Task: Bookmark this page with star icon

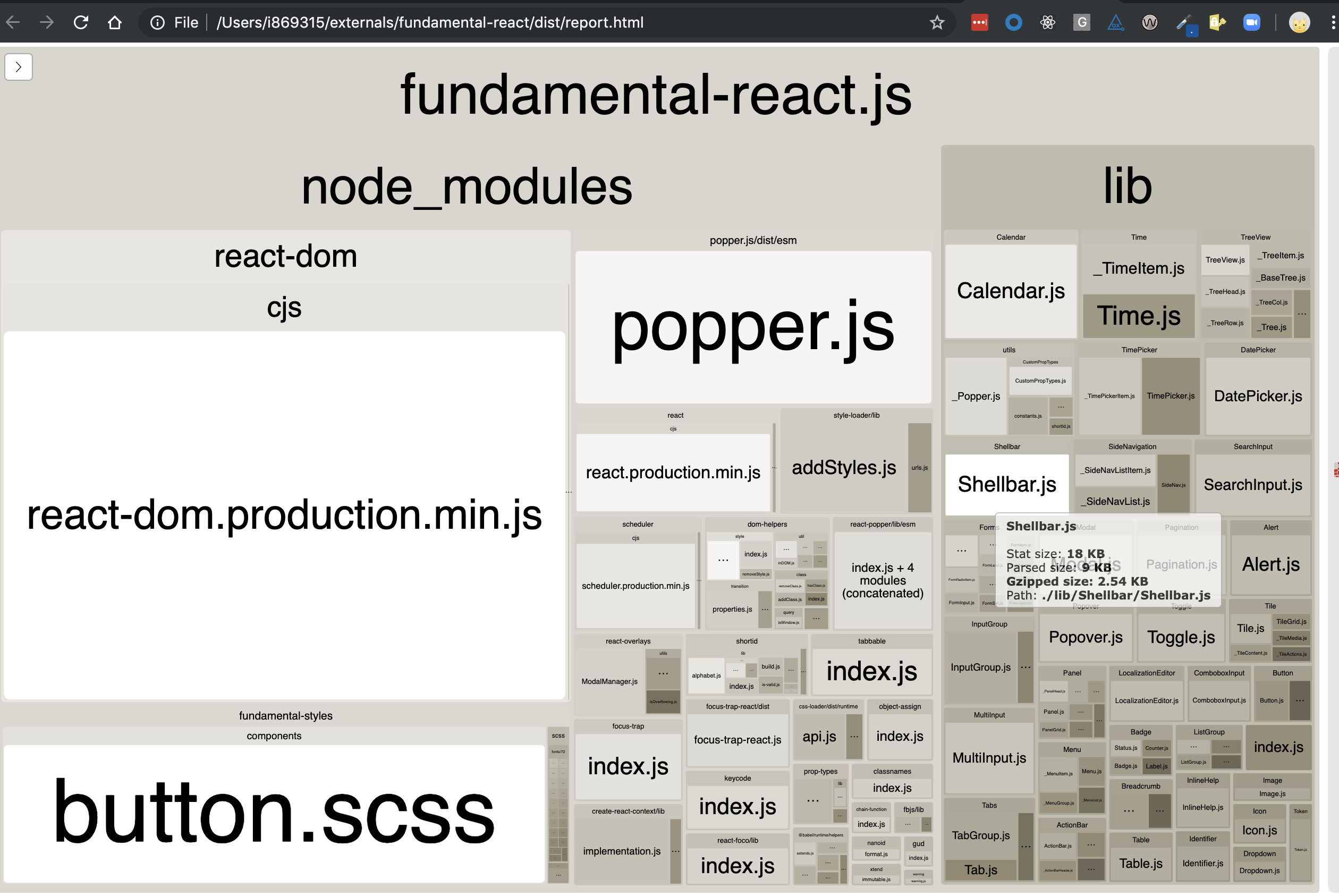Action: point(937,23)
